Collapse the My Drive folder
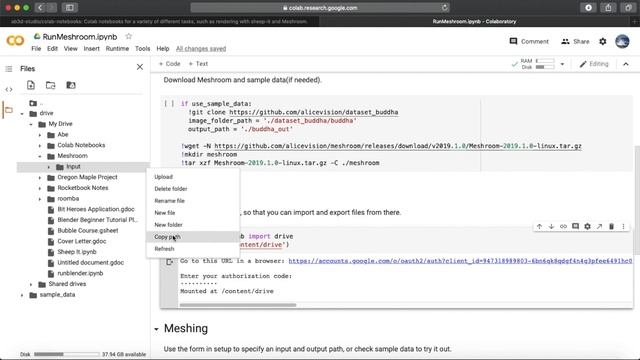Screen dimensions: 640x360 click(31, 124)
